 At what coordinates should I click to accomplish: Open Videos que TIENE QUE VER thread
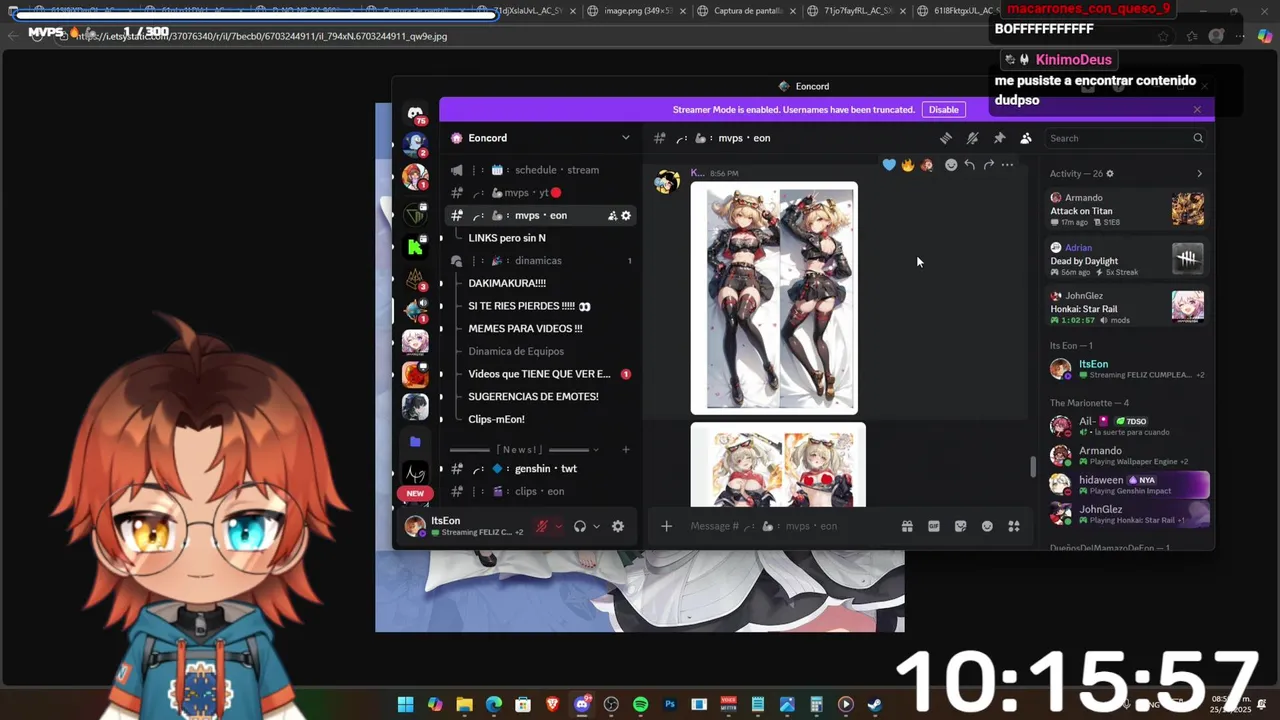point(539,374)
